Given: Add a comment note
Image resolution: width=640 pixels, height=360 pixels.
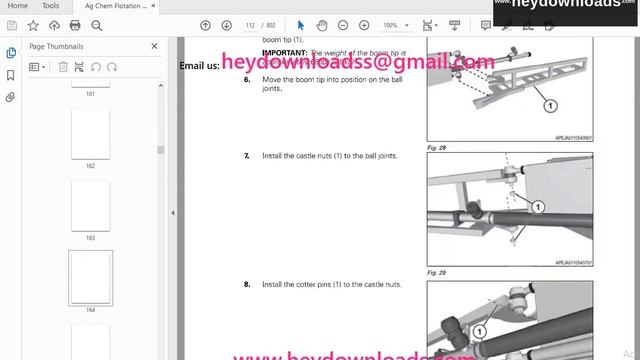Looking at the screenshot, I should [x=486, y=25].
